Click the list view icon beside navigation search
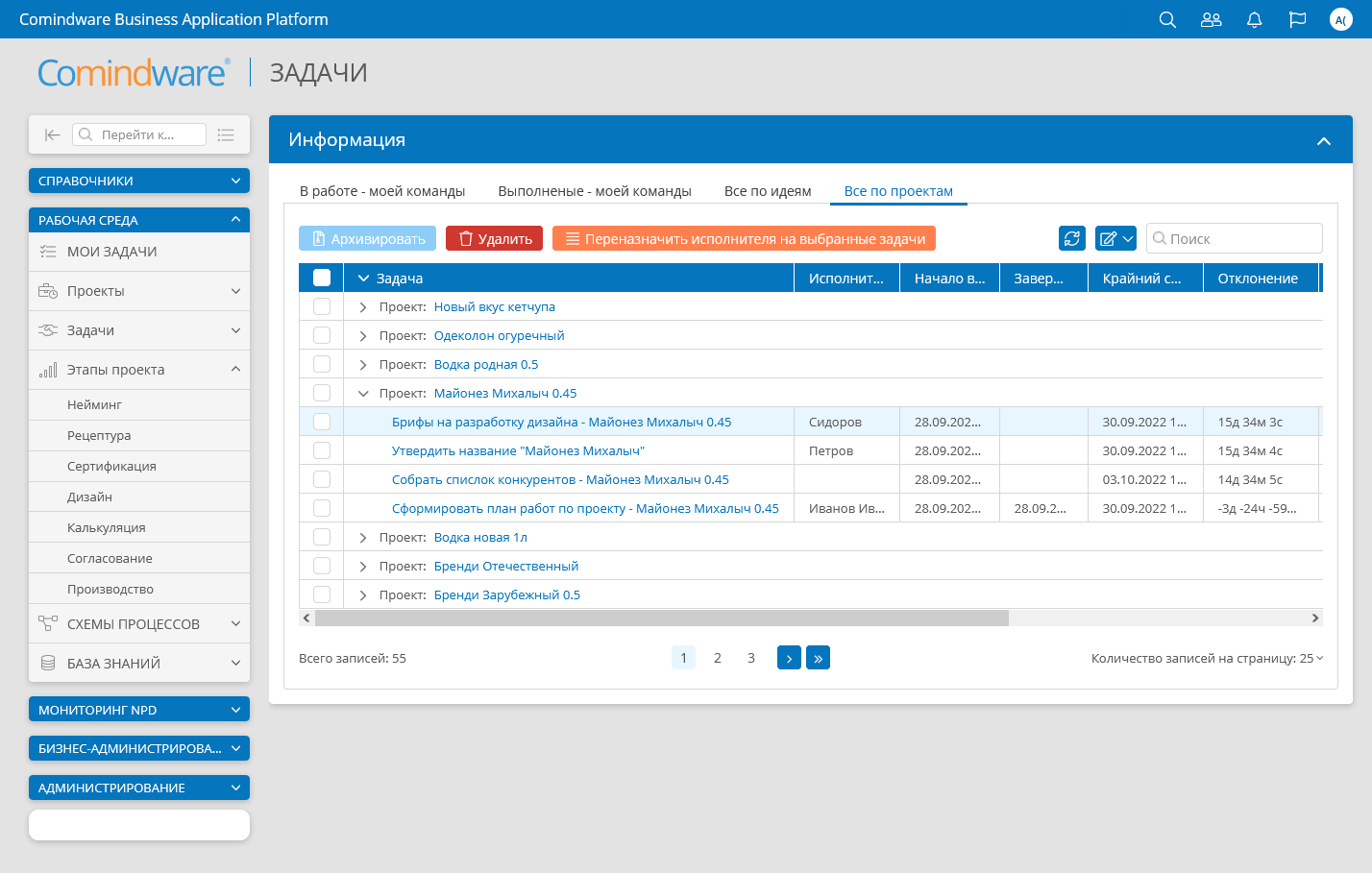 point(226,134)
